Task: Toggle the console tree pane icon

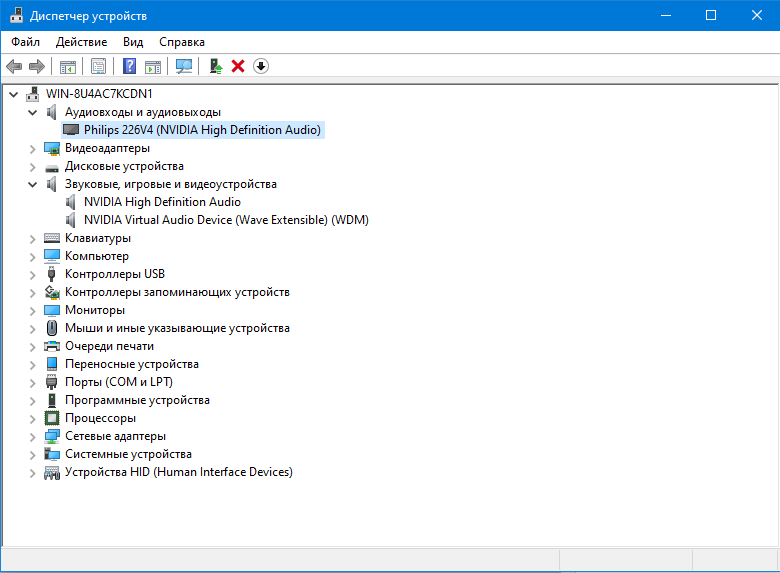Action: coord(68,66)
